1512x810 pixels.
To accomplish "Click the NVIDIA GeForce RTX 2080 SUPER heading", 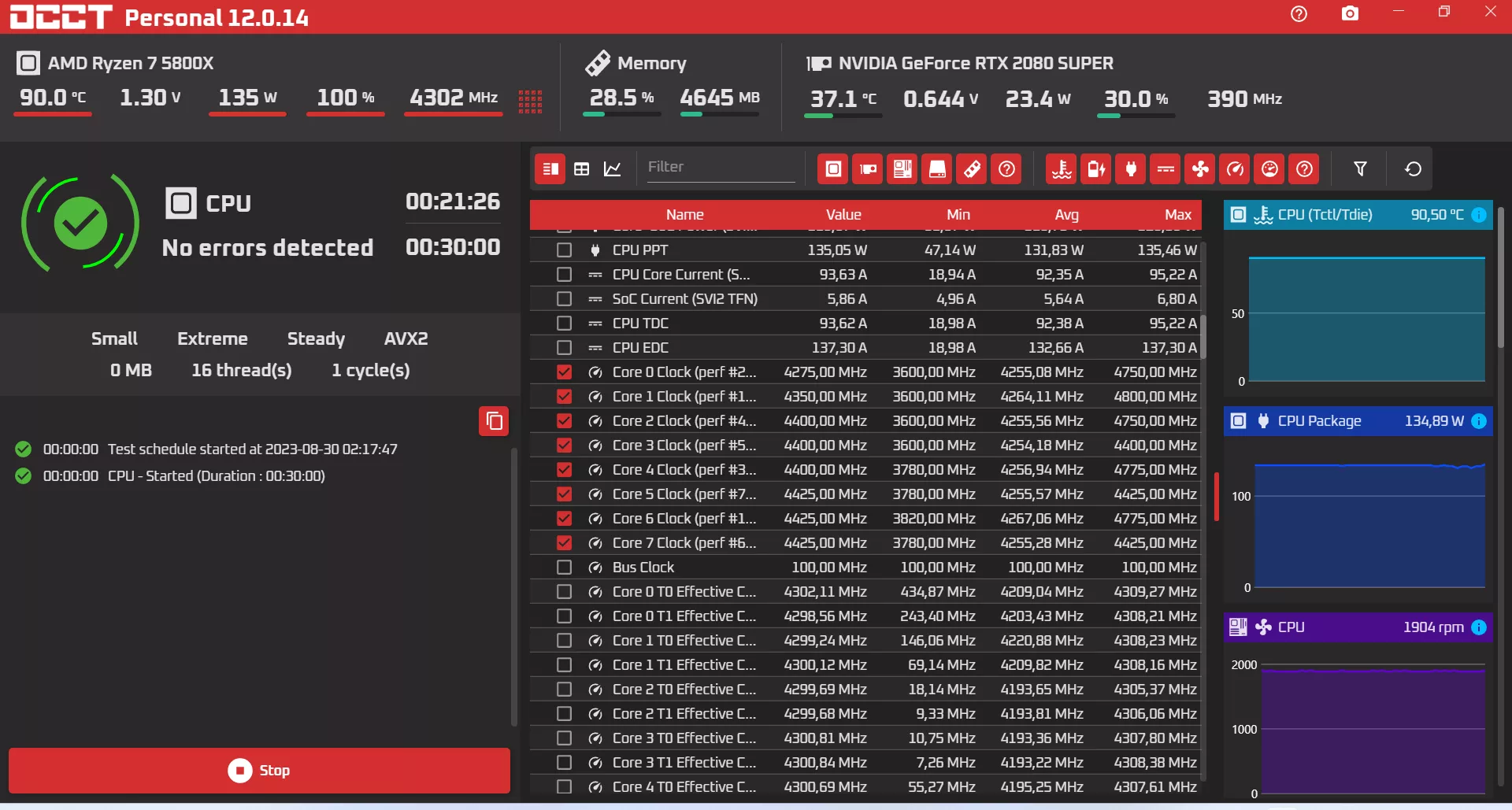I will (x=976, y=63).
